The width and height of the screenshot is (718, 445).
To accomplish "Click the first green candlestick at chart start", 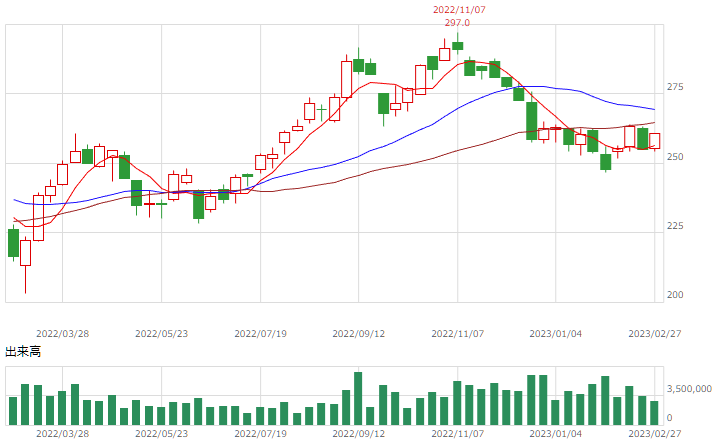I will [13, 243].
